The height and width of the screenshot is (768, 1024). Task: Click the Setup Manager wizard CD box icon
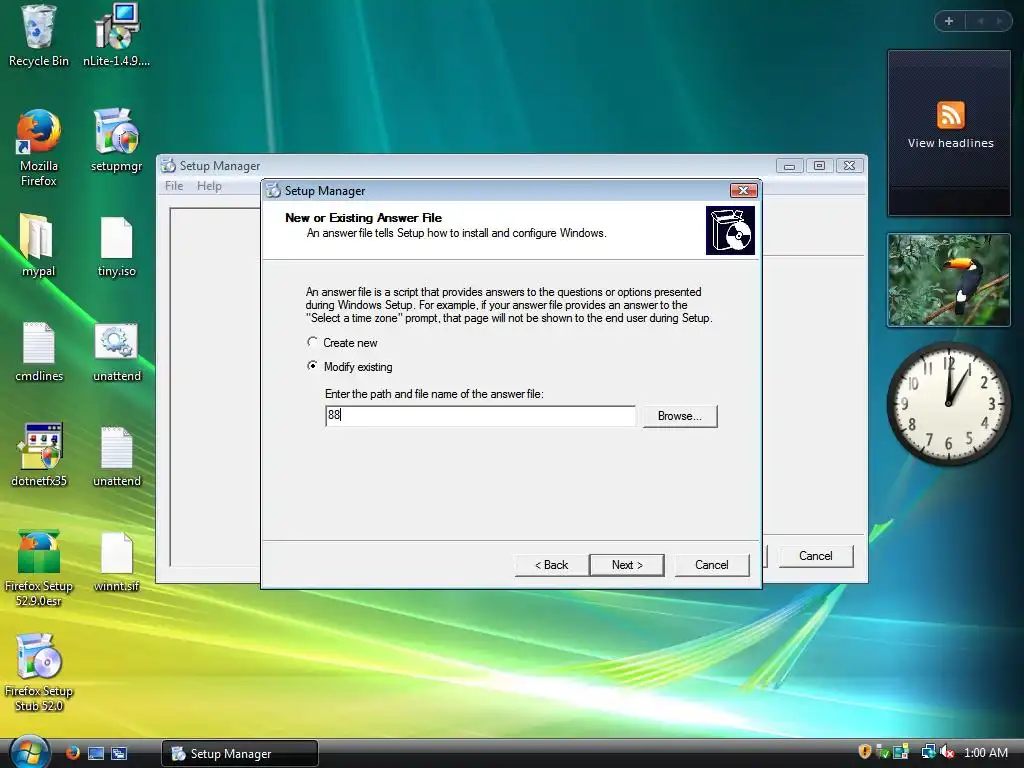[730, 231]
